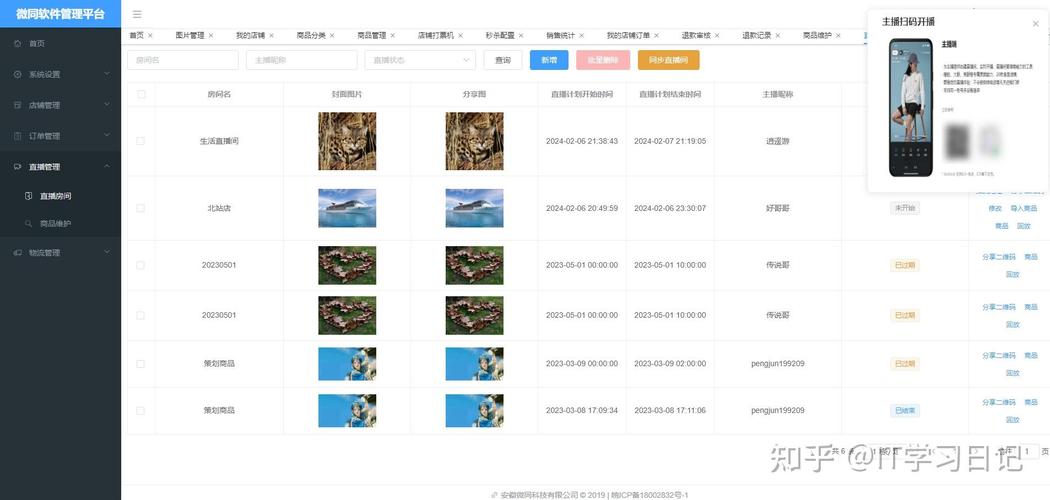This screenshot has height=500, width=1050.
Task: Expand the 店铺管理 sidebar menu
Action: (106, 104)
